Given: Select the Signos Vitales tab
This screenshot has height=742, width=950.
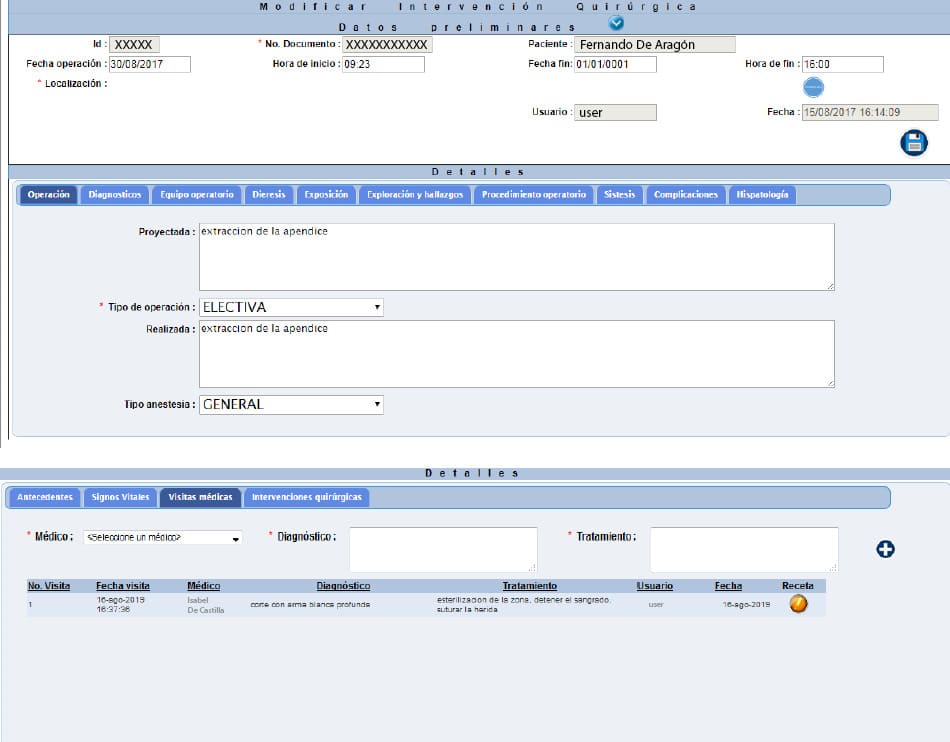Looking at the screenshot, I should click(x=122, y=496).
